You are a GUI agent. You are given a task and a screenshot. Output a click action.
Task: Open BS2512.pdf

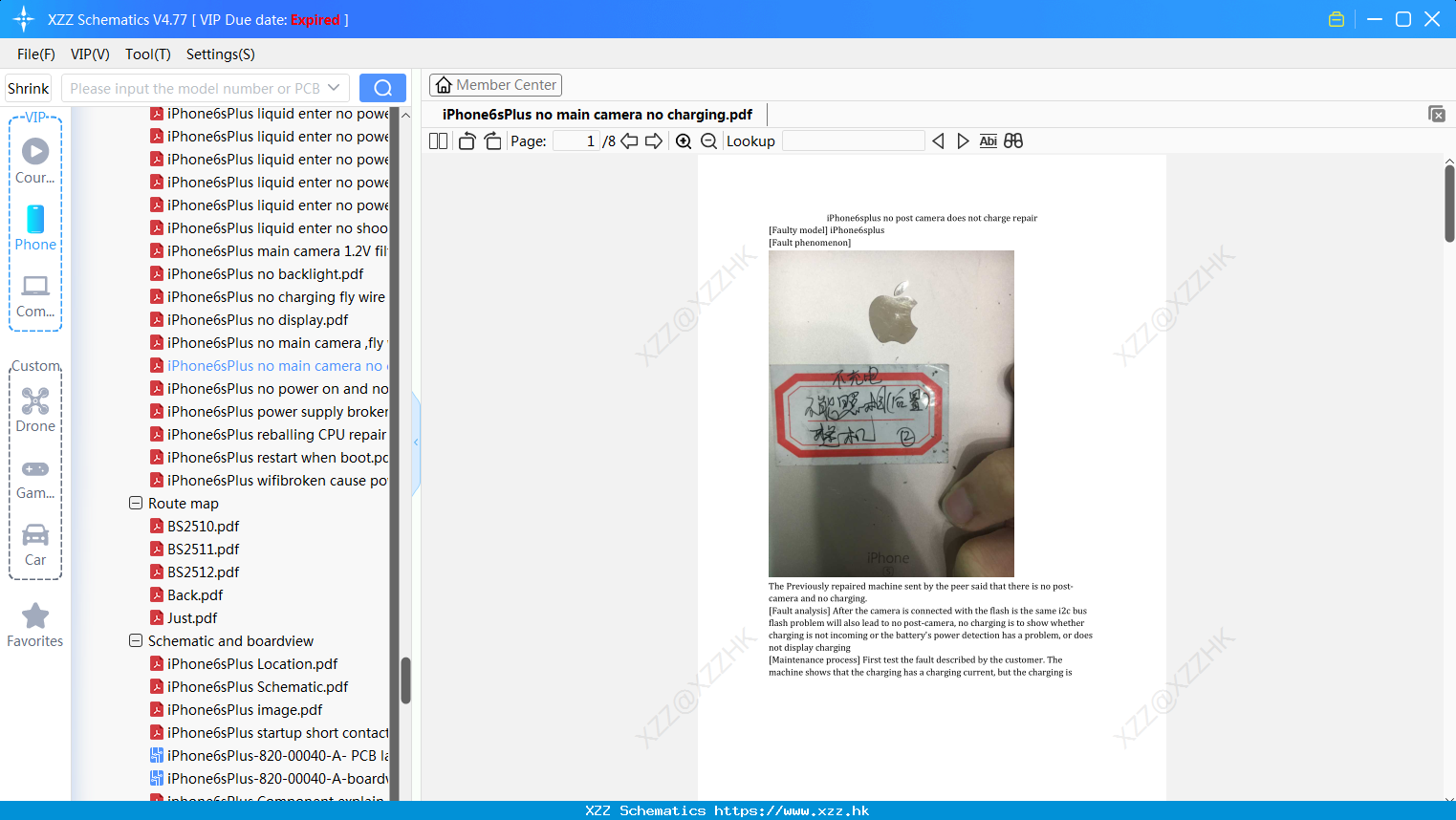(x=194, y=572)
